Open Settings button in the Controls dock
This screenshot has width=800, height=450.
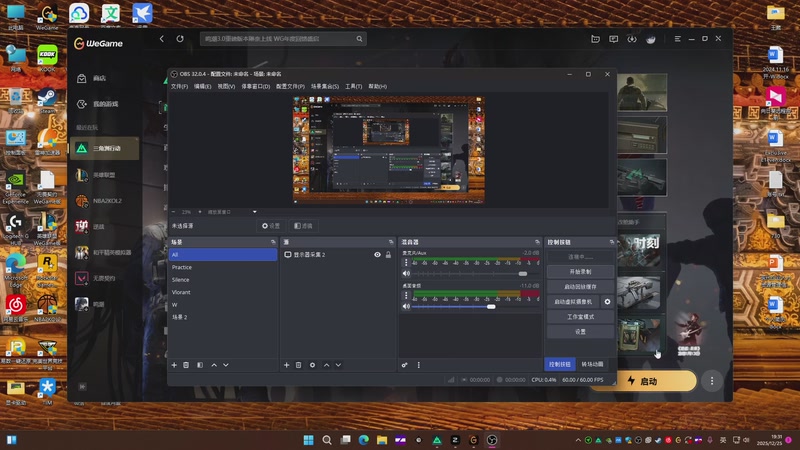click(x=581, y=332)
